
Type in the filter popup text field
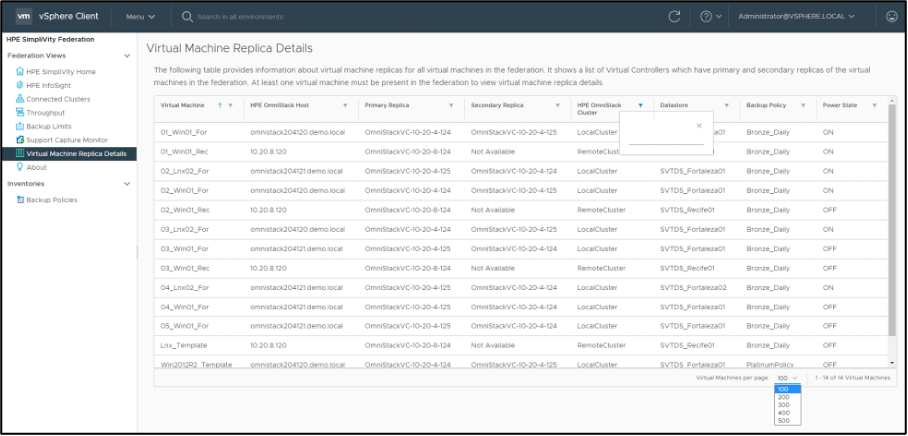pyautogui.click(x=666, y=139)
